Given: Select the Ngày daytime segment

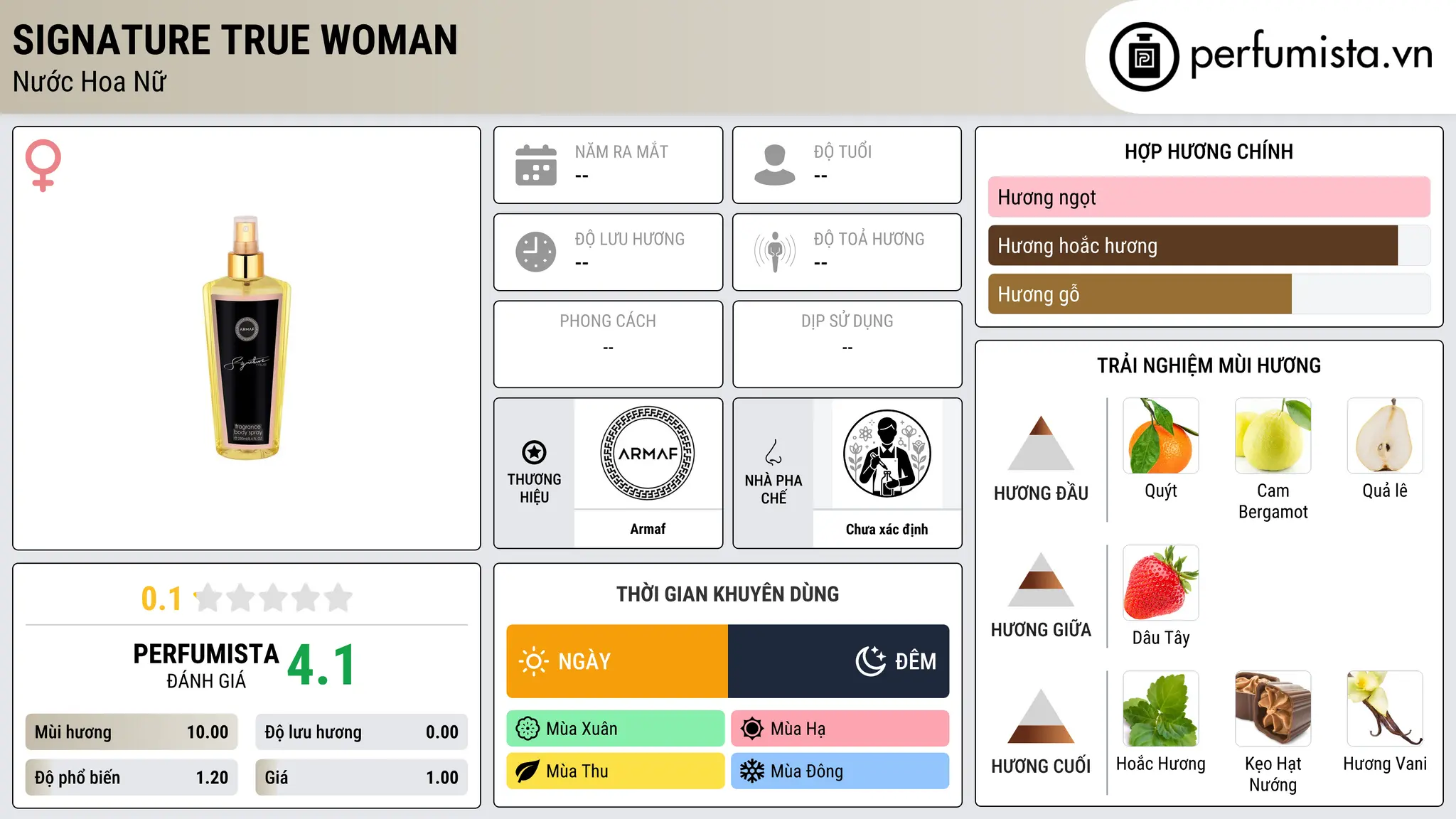Looking at the screenshot, I should pos(617,661).
